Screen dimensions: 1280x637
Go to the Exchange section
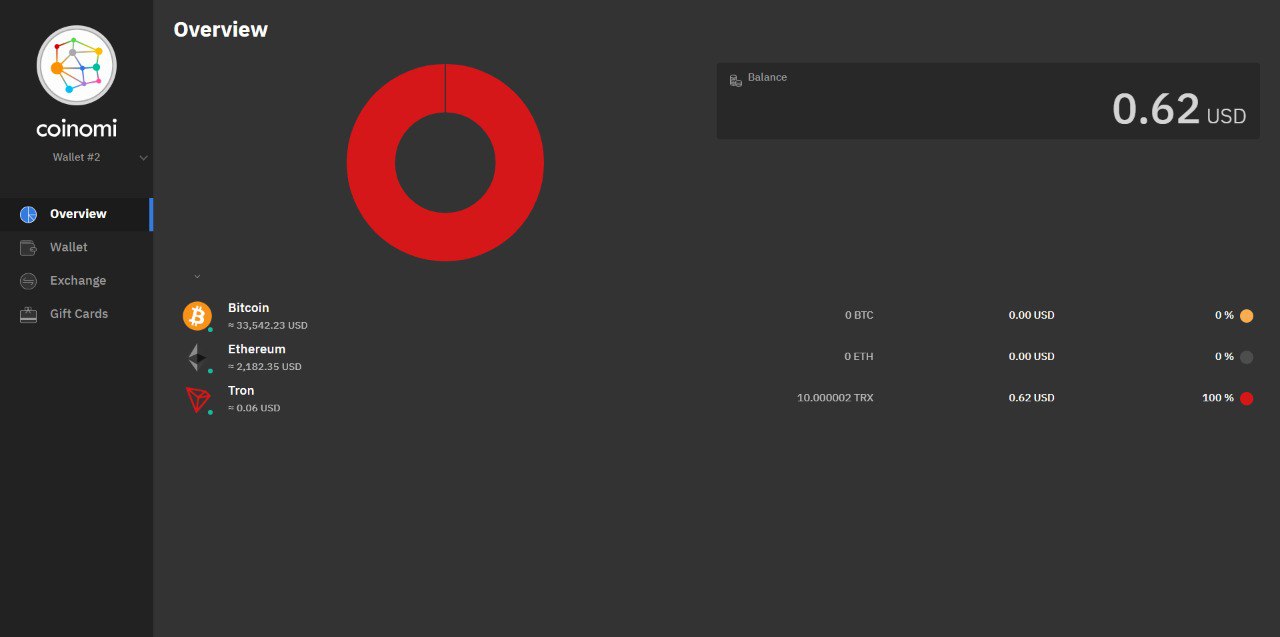[x=76, y=281]
